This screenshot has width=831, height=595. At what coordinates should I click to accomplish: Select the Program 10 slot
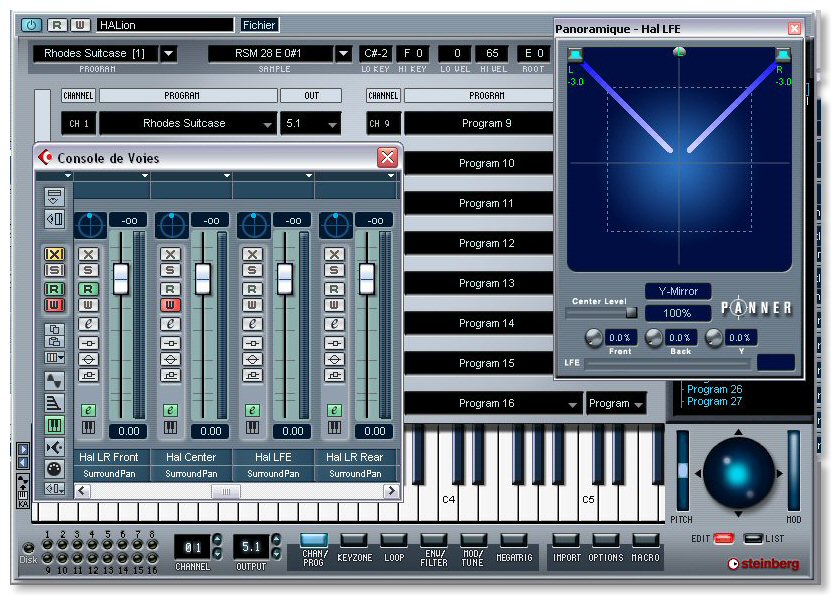(478, 163)
